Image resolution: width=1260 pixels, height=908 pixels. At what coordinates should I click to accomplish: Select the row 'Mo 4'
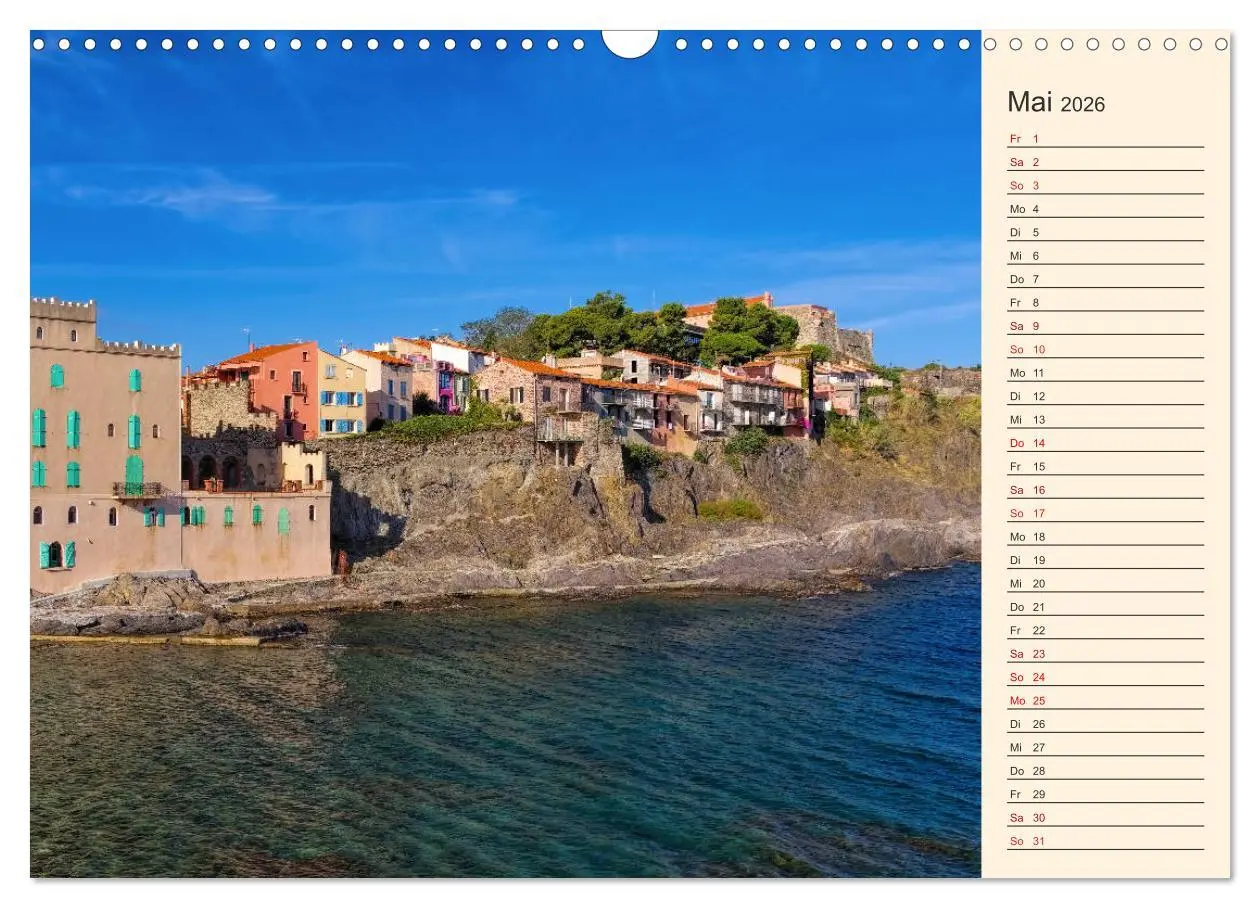(x=1105, y=209)
